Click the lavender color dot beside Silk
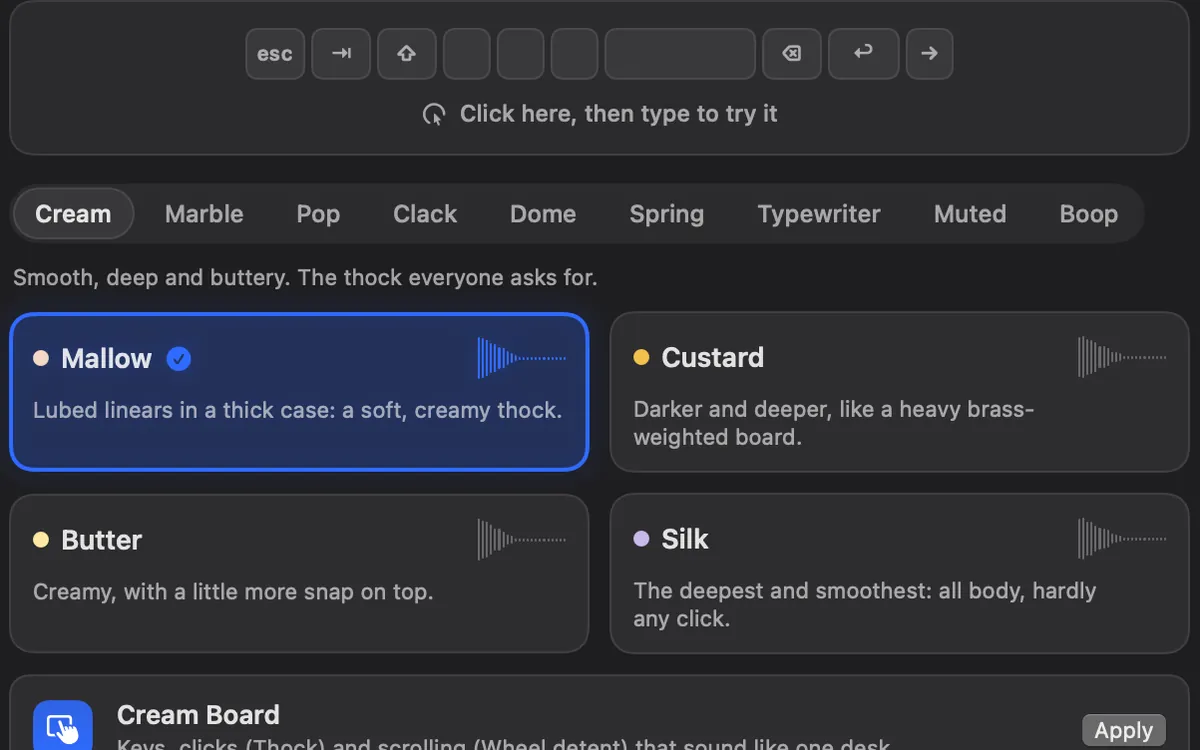1200x750 pixels. [x=641, y=539]
